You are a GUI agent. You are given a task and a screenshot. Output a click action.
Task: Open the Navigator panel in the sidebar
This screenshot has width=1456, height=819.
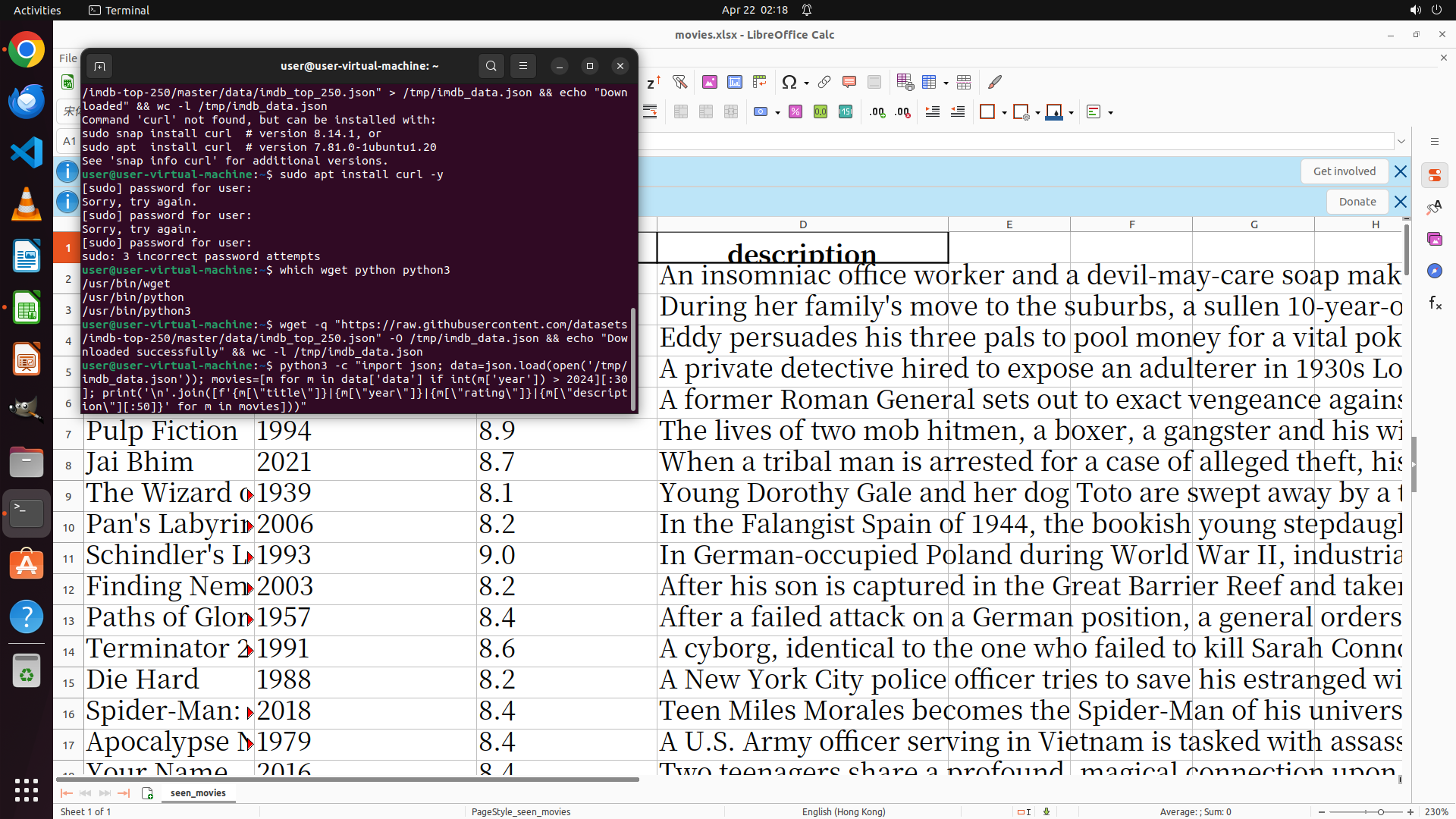[1434, 271]
